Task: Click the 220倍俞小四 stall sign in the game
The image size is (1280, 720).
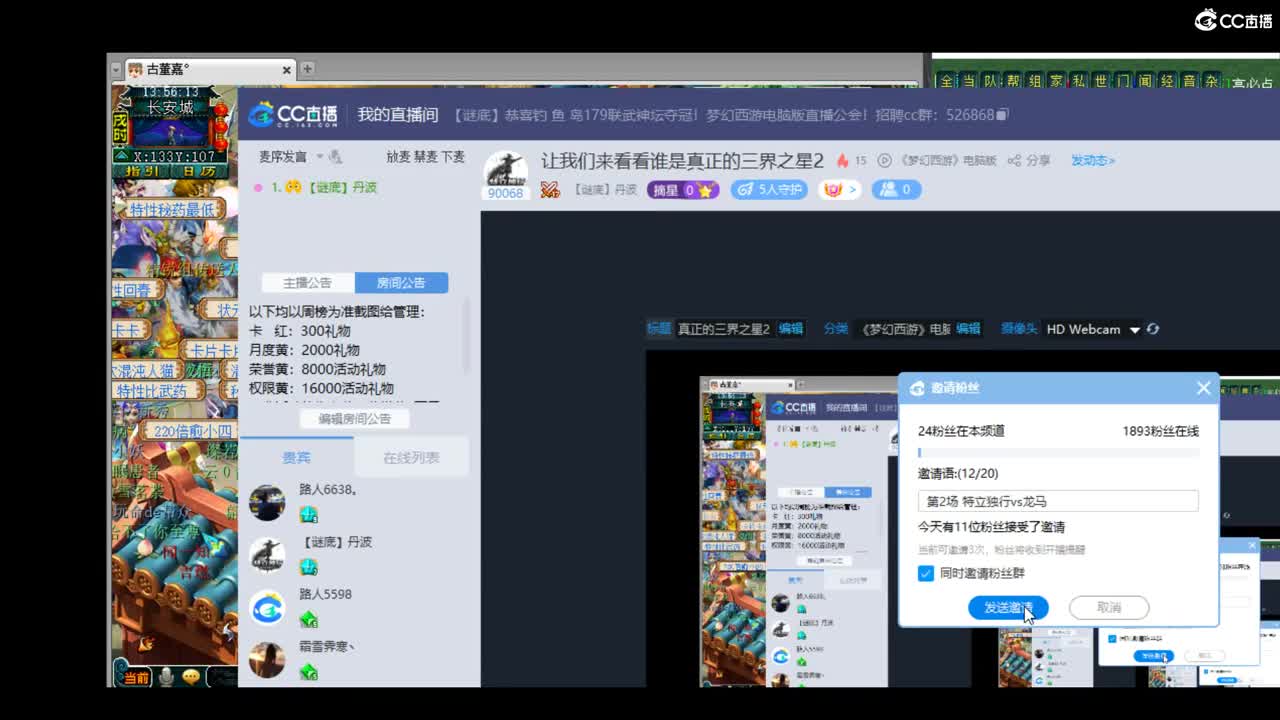Action: point(190,432)
